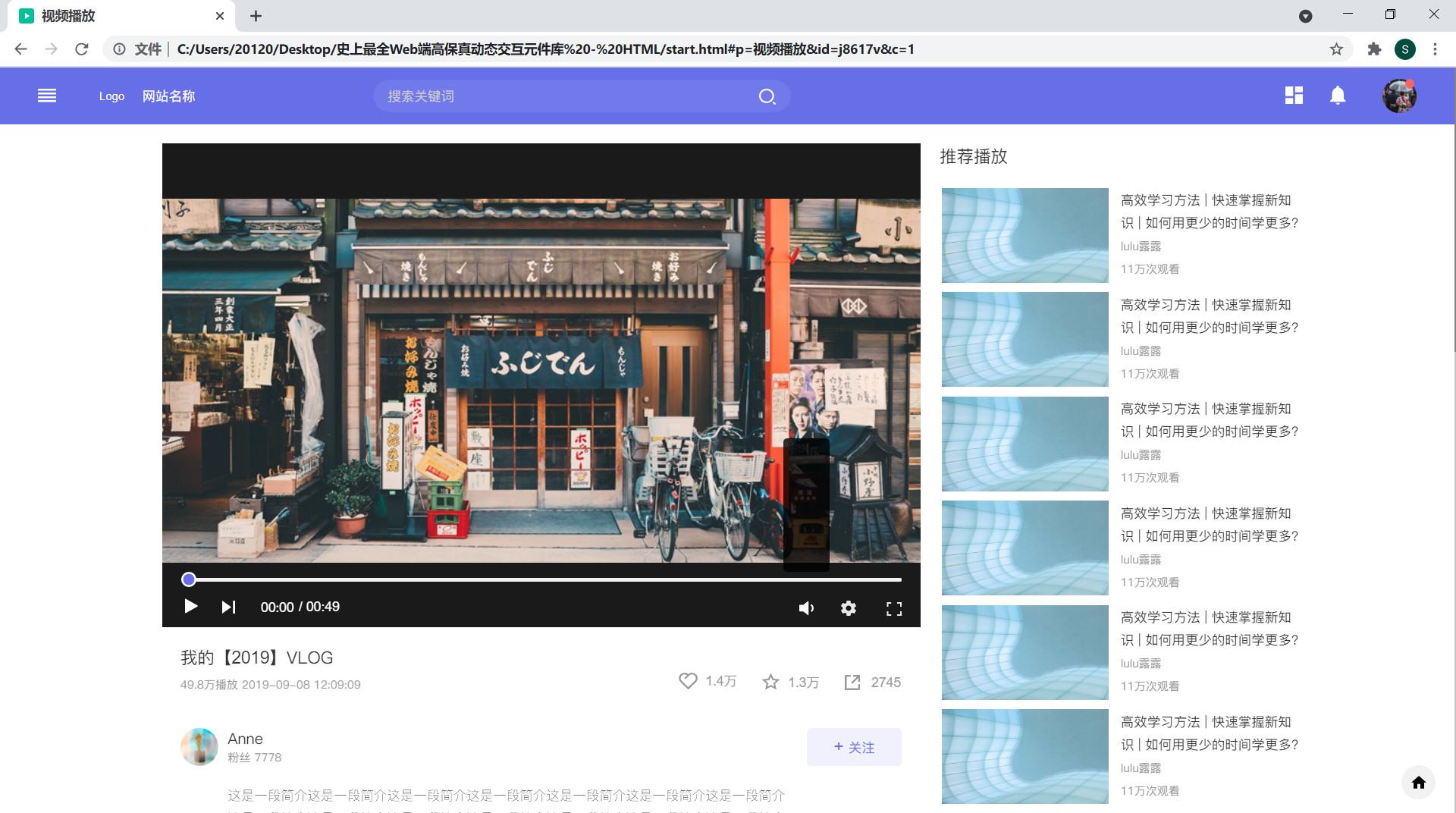Click the 粉丝 7778 follower count
The image size is (1456, 813).
tap(255, 757)
